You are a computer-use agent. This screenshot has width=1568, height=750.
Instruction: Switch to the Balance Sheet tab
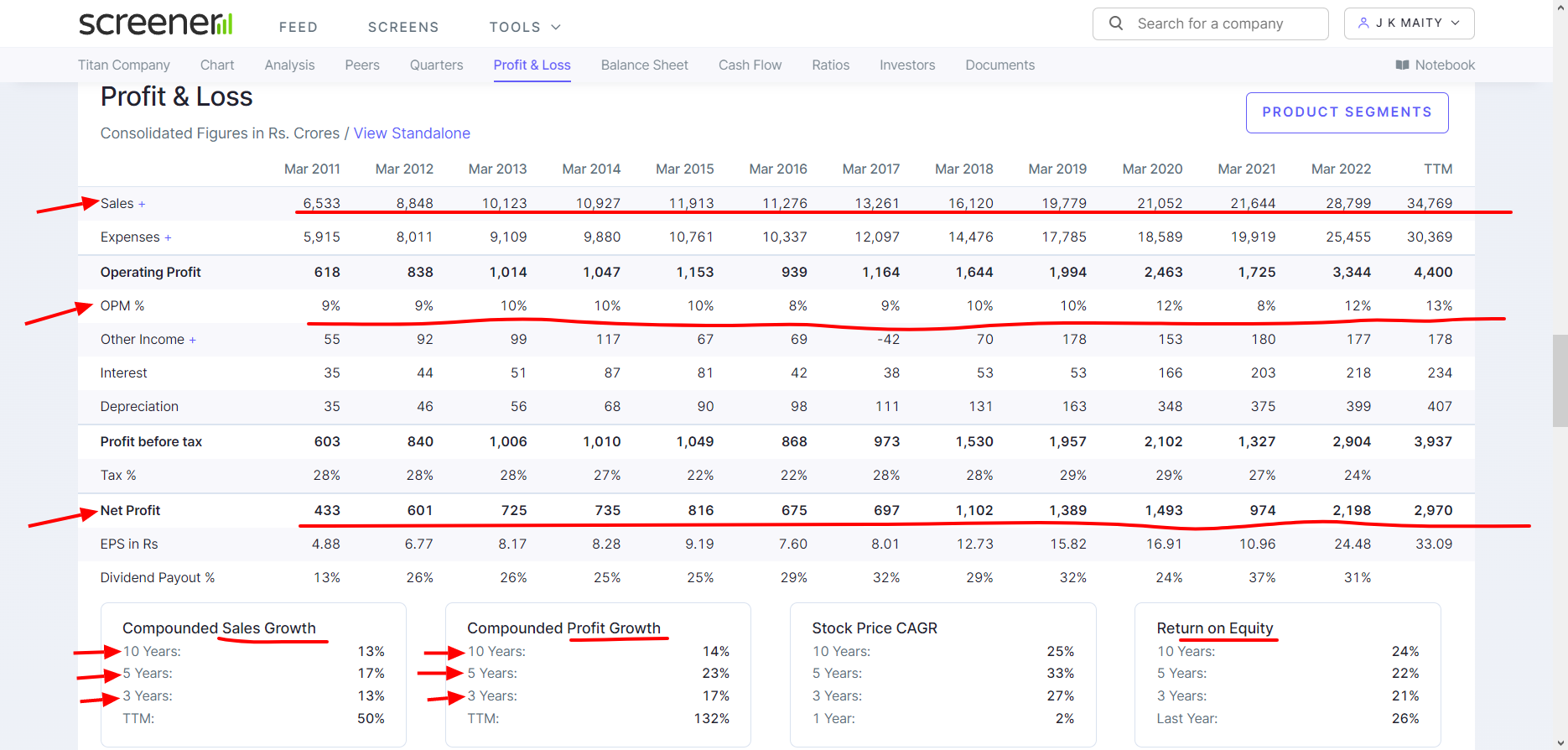[x=645, y=65]
